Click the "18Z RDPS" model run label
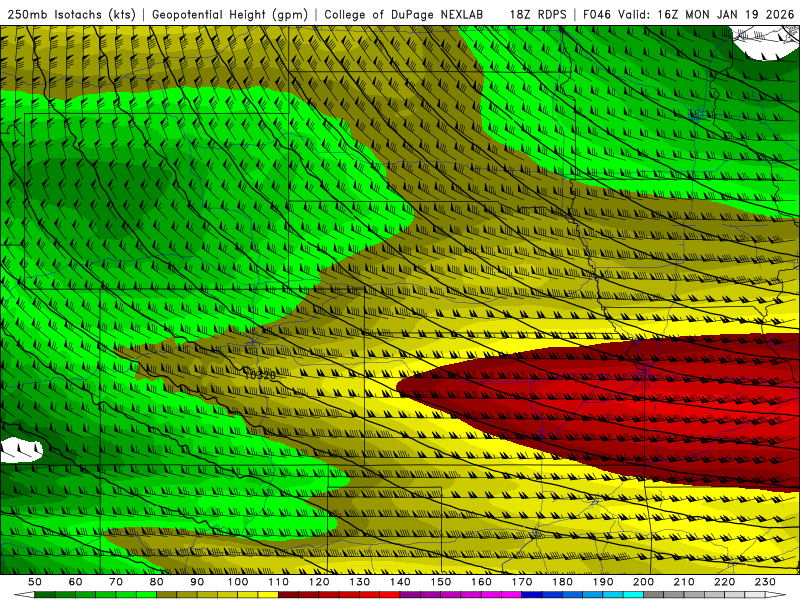The height and width of the screenshot is (600, 800). [538, 15]
